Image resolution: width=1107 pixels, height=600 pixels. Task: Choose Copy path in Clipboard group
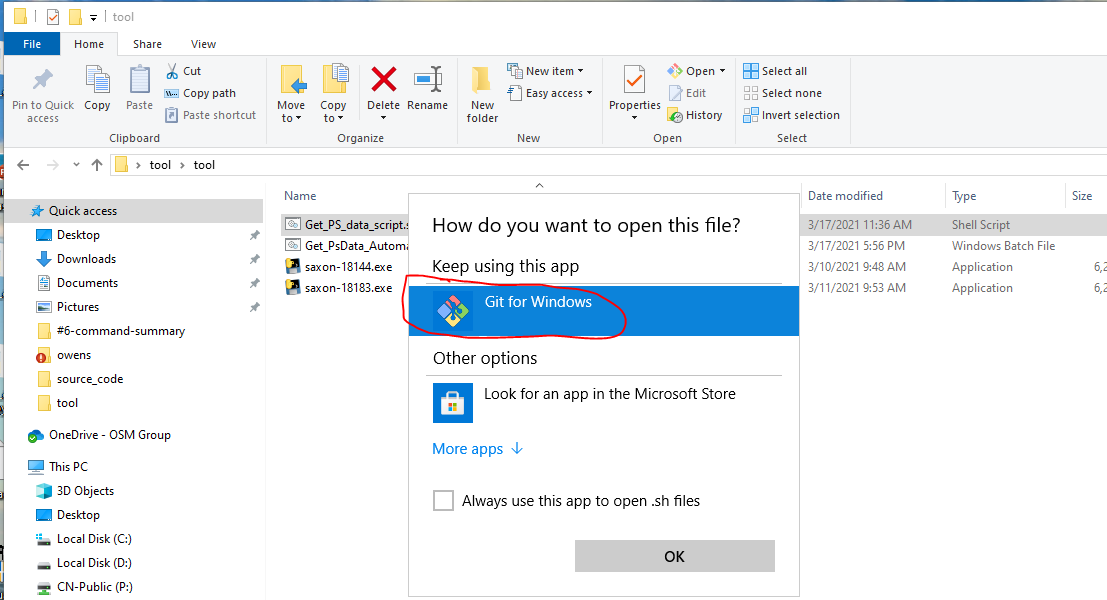pyautogui.click(x=201, y=93)
